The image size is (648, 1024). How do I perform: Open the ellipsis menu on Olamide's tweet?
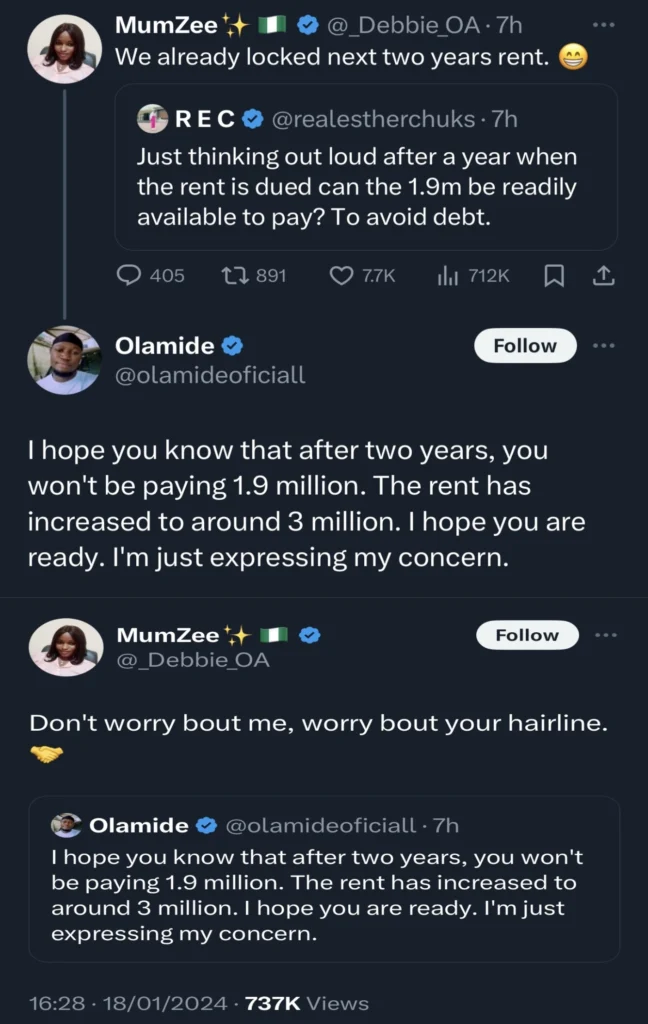click(x=604, y=344)
